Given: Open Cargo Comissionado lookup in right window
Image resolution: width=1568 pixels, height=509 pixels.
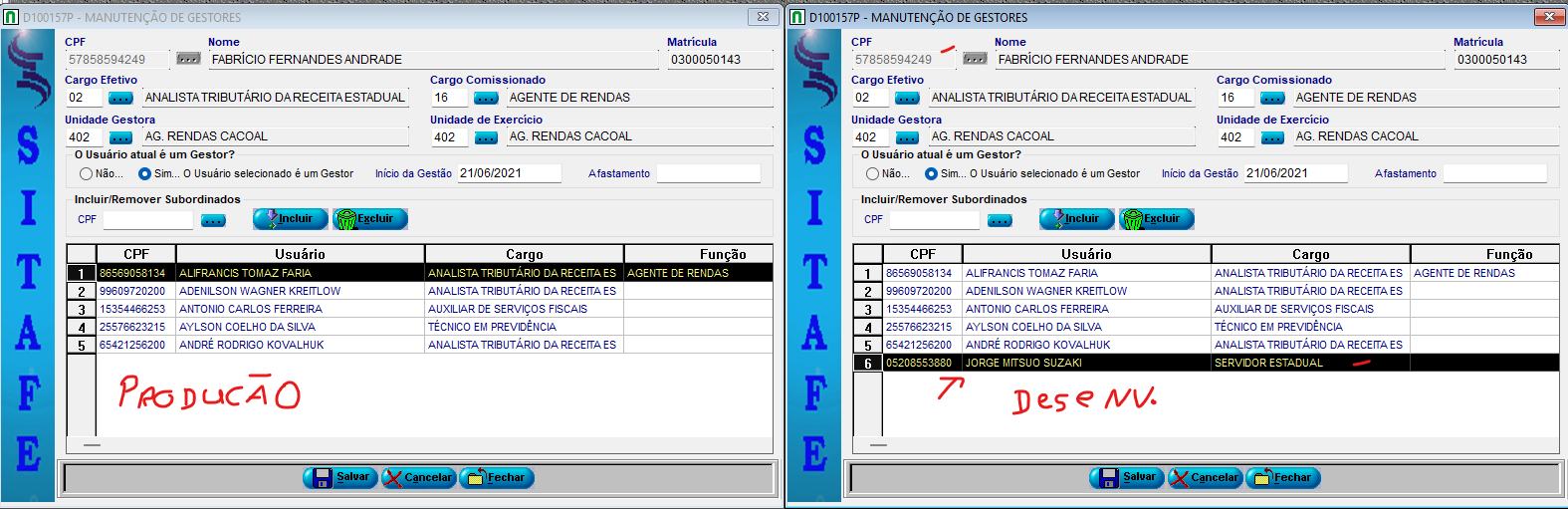Looking at the screenshot, I should pos(1272,98).
